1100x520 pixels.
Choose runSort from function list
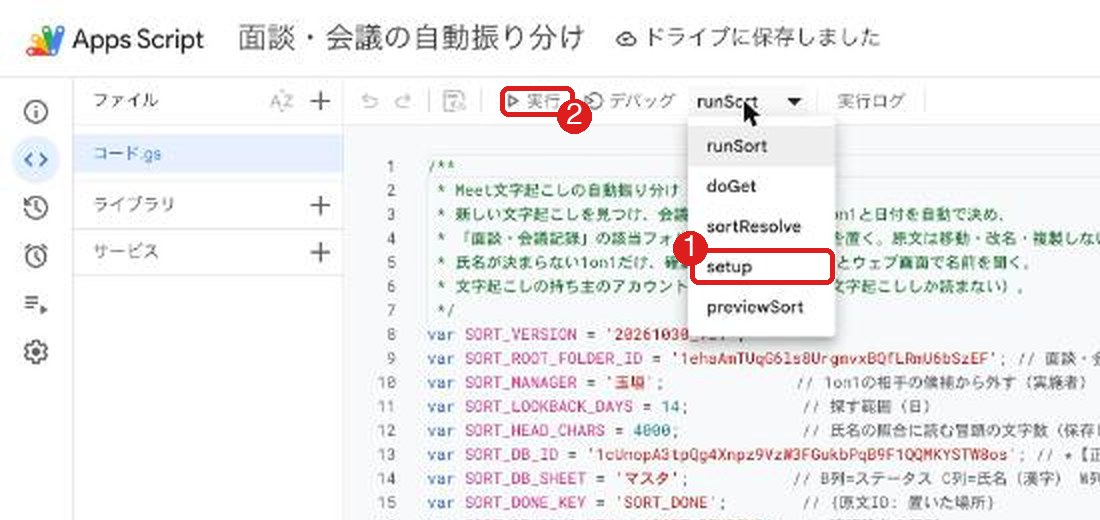point(762,147)
